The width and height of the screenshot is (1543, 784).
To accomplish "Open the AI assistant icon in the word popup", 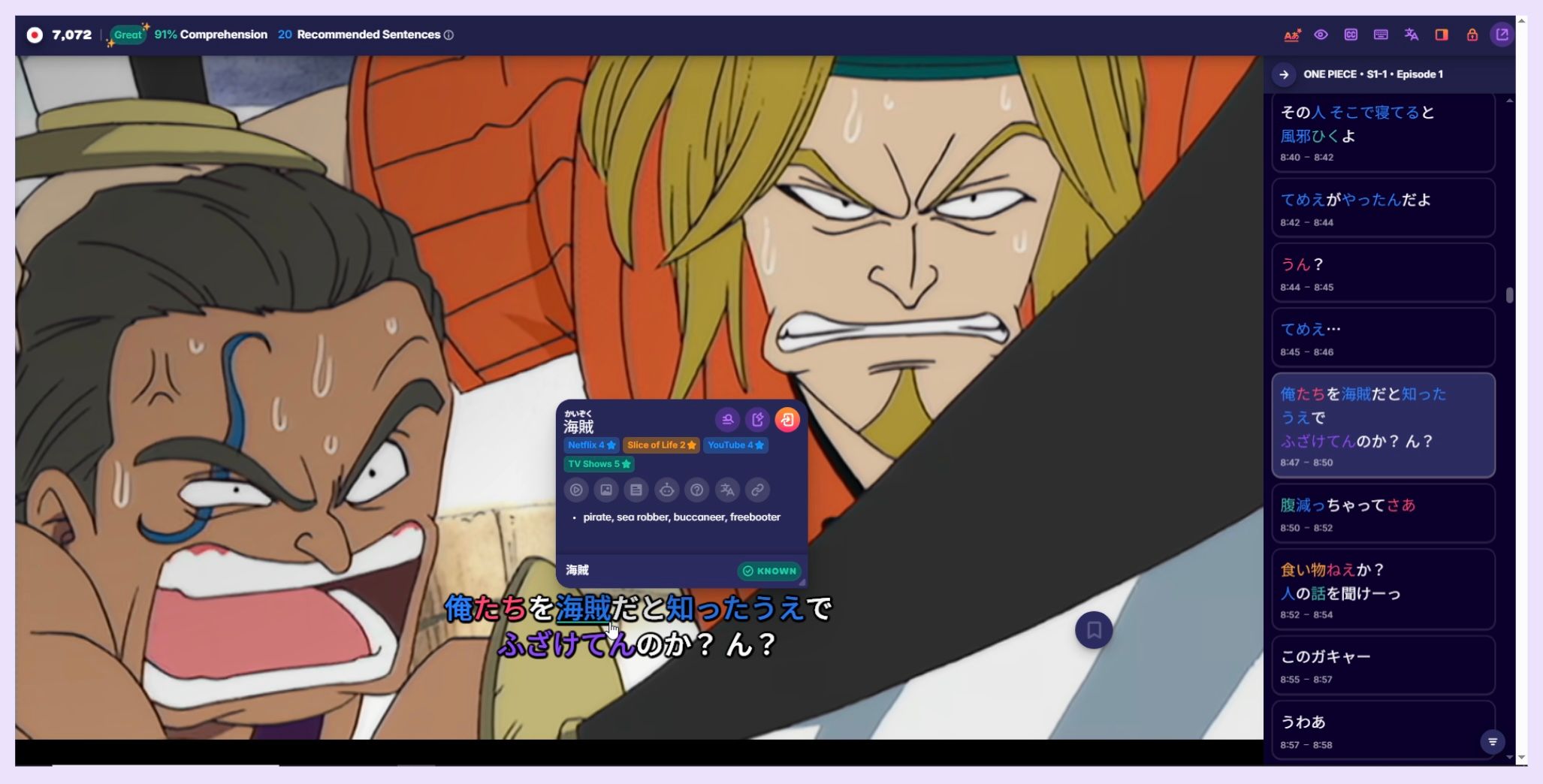I will coord(668,490).
